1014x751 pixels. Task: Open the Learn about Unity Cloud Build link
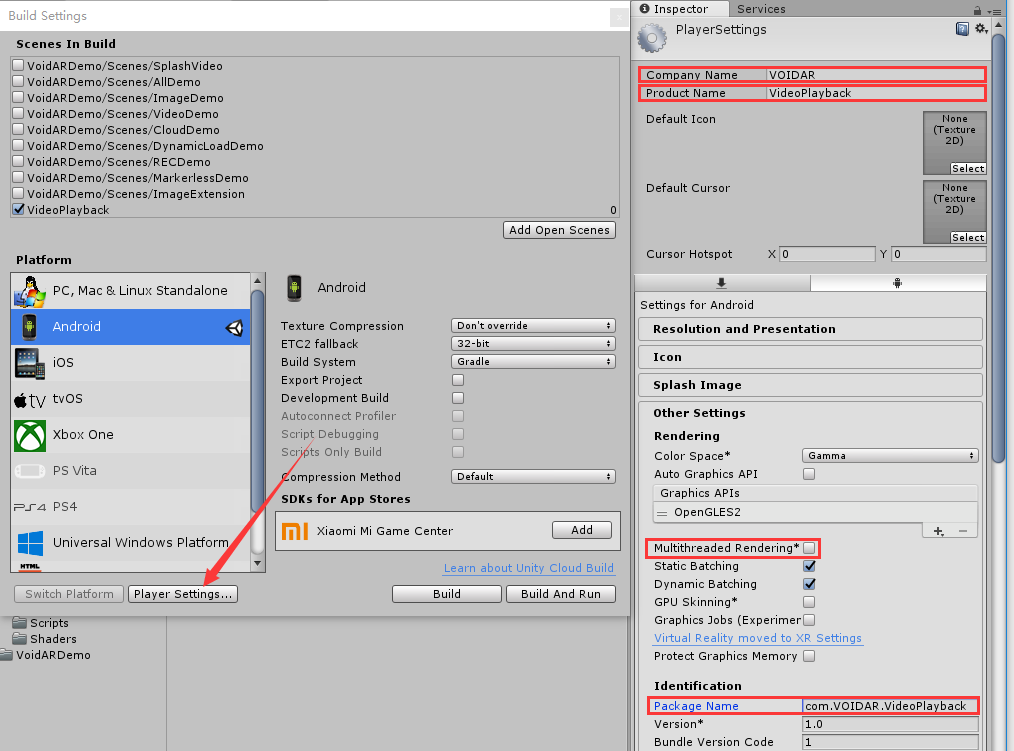(528, 568)
